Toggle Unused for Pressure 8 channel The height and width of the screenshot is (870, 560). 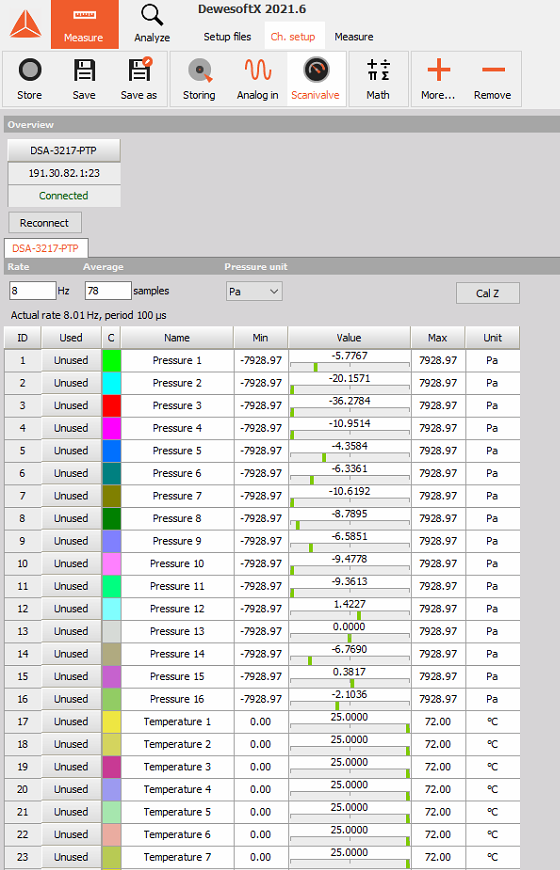point(71,518)
